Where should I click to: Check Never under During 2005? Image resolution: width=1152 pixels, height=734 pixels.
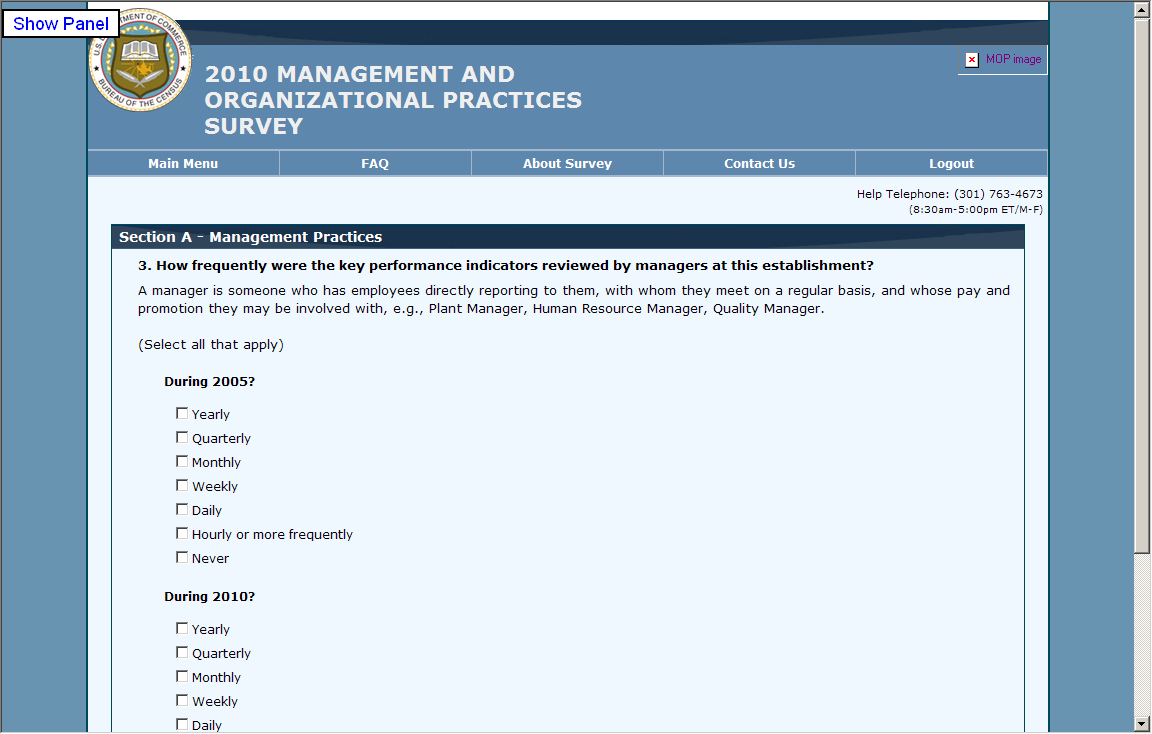[x=182, y=557]
